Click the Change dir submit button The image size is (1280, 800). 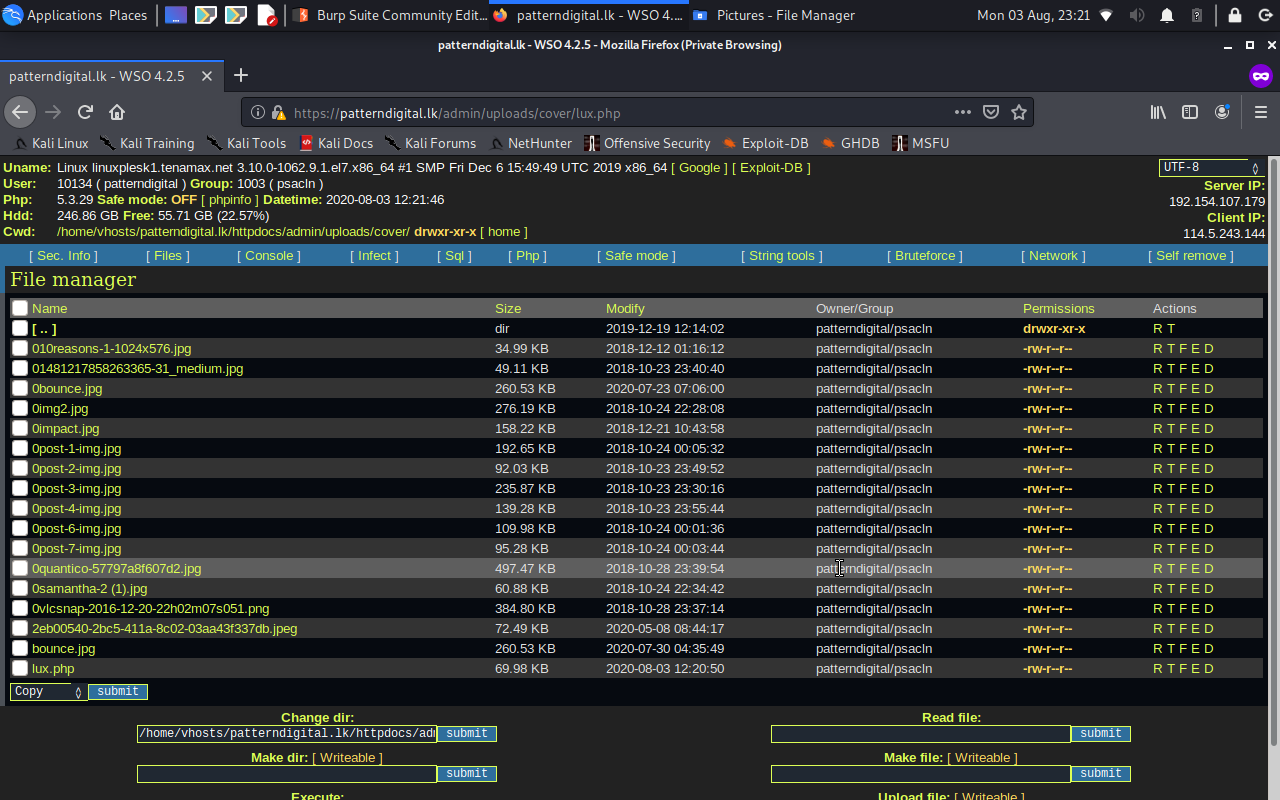click(467, 734)
